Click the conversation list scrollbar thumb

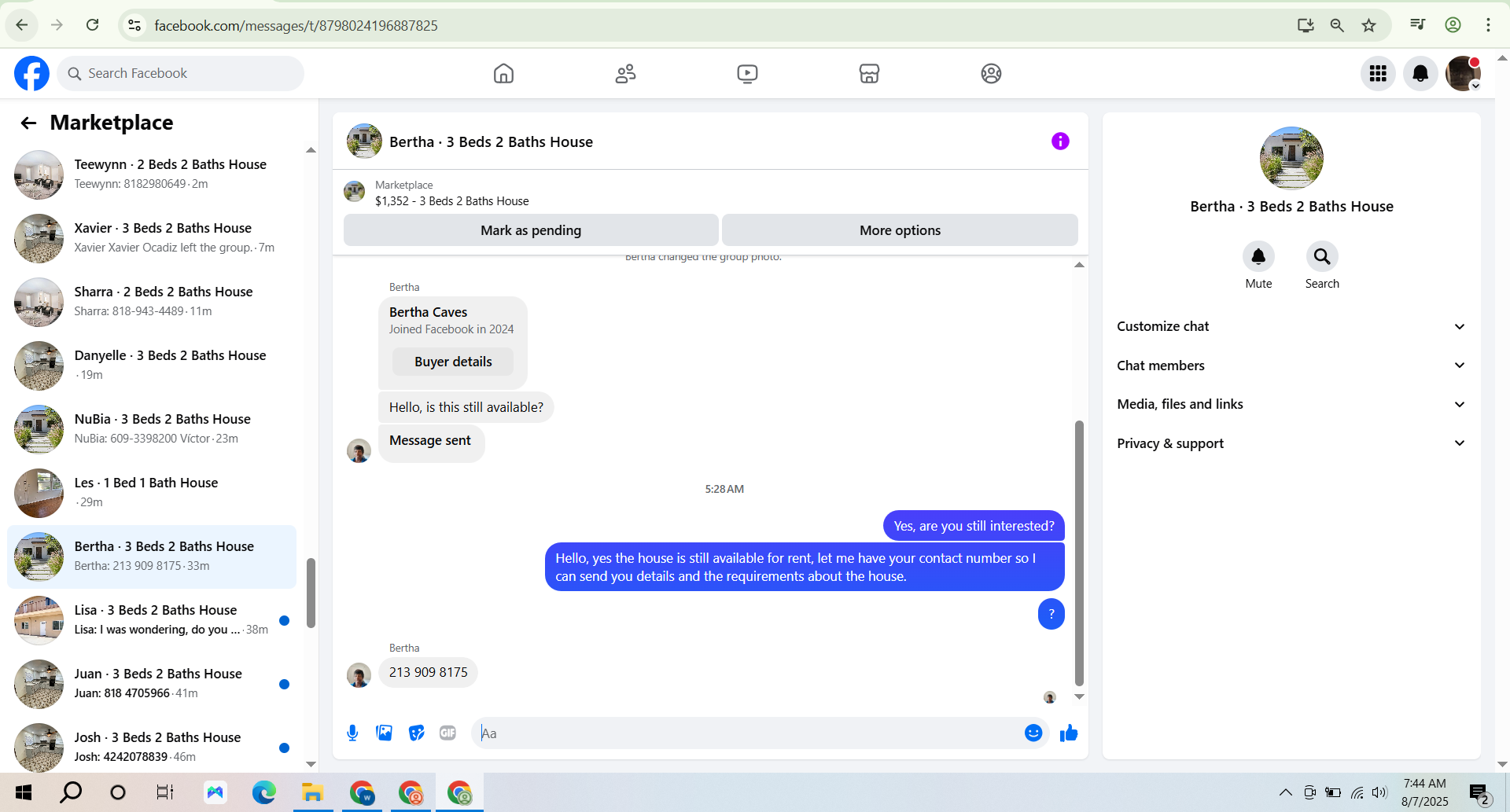point(311,593)
